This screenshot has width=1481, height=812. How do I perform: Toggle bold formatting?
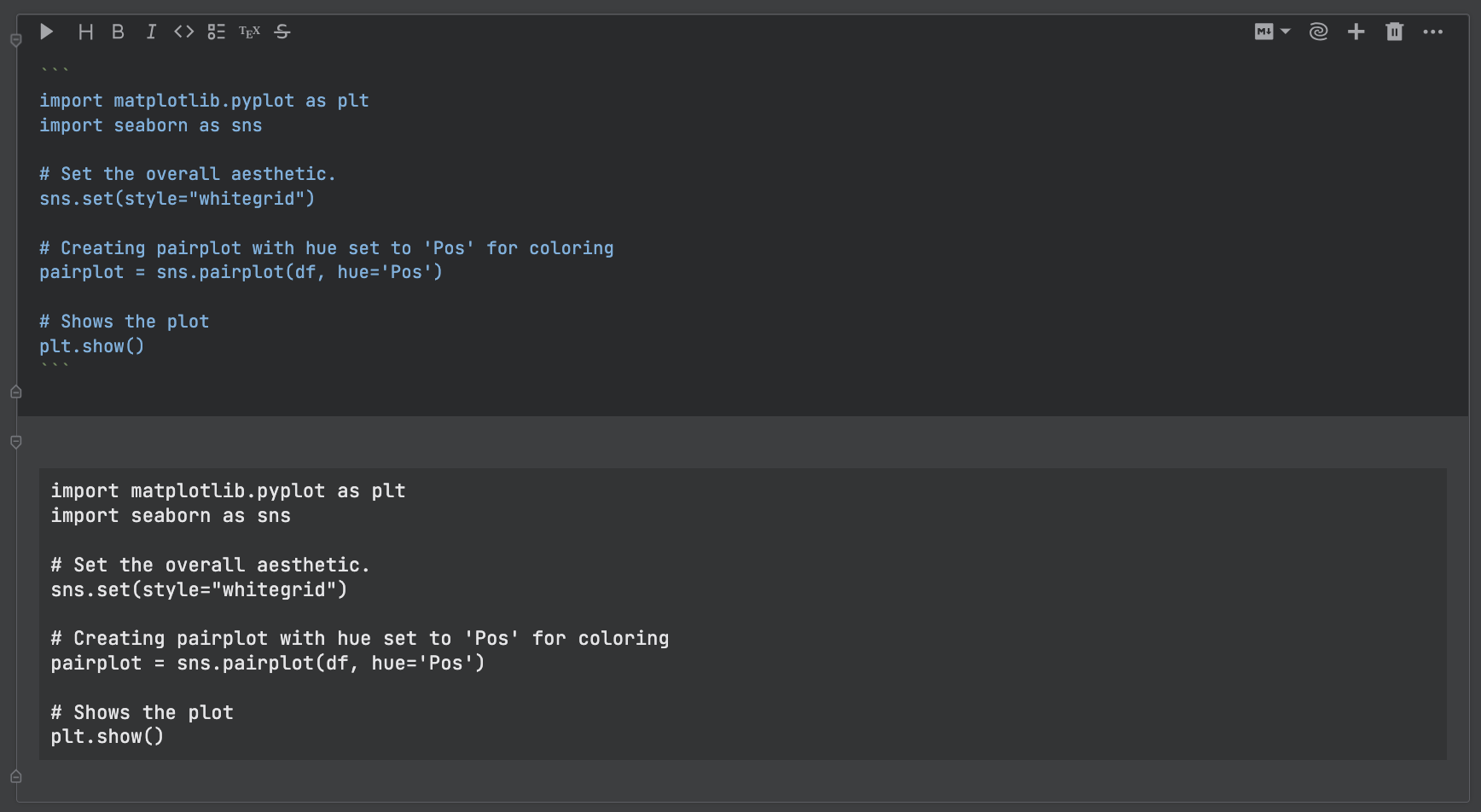pyautogui.click(x=118, y=32)
